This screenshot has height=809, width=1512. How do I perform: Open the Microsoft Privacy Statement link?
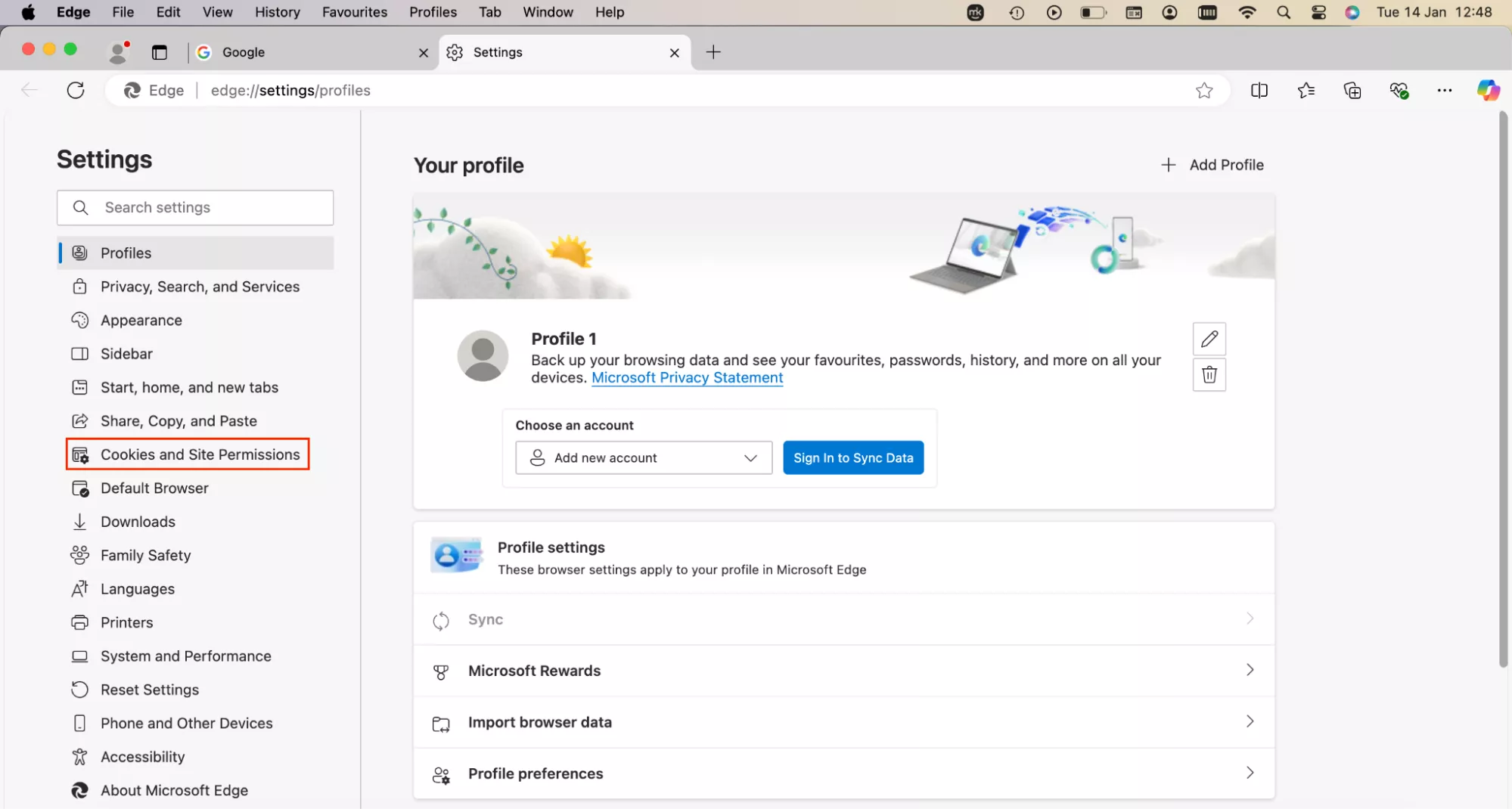coord(687,377)
